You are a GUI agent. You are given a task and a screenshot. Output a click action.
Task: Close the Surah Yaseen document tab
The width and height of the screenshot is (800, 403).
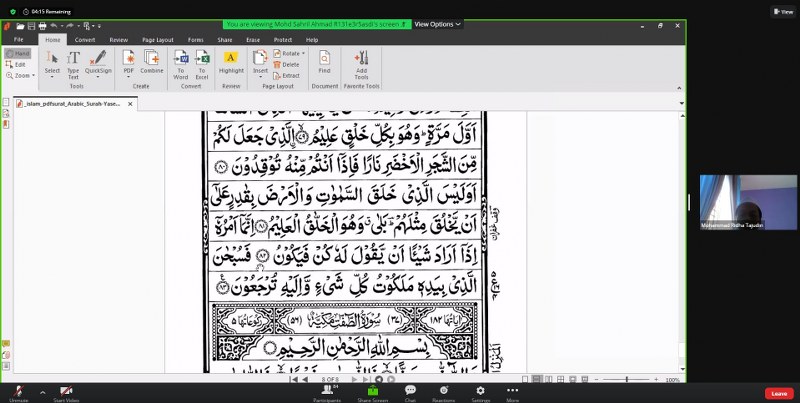[x=130, y=104]
